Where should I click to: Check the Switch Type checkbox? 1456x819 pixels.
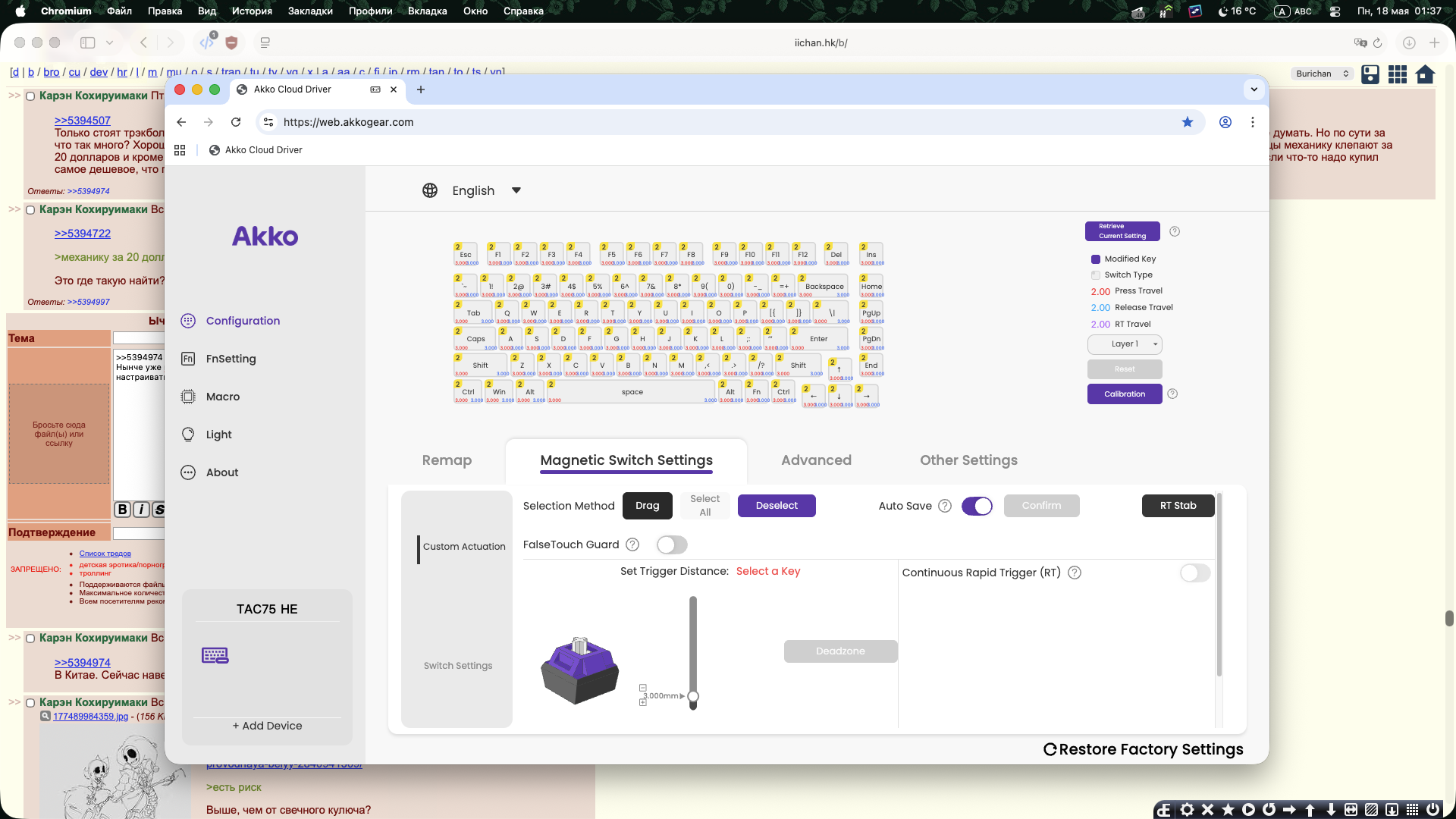(1096, 275)
